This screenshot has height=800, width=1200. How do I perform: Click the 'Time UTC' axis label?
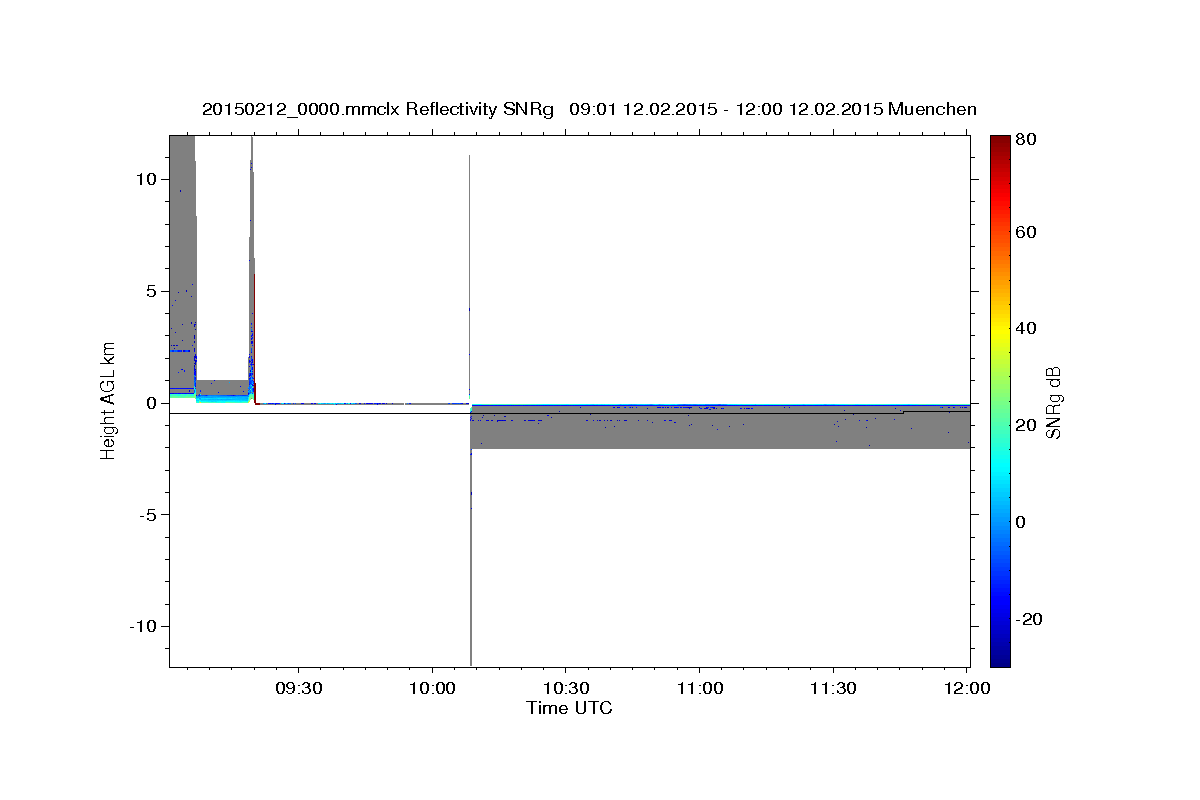click(569, 708)
